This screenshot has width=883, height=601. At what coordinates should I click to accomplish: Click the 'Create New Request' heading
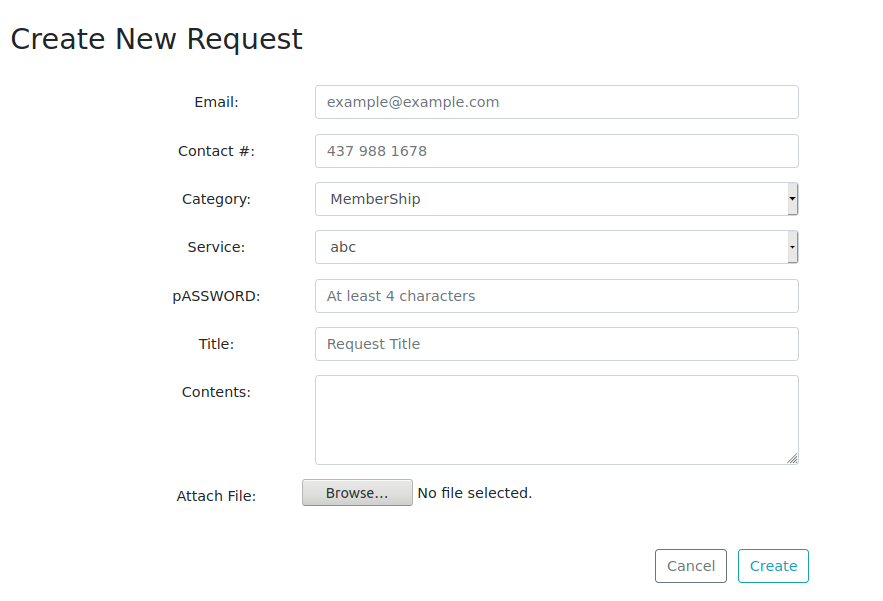click(x=156, y=39)
